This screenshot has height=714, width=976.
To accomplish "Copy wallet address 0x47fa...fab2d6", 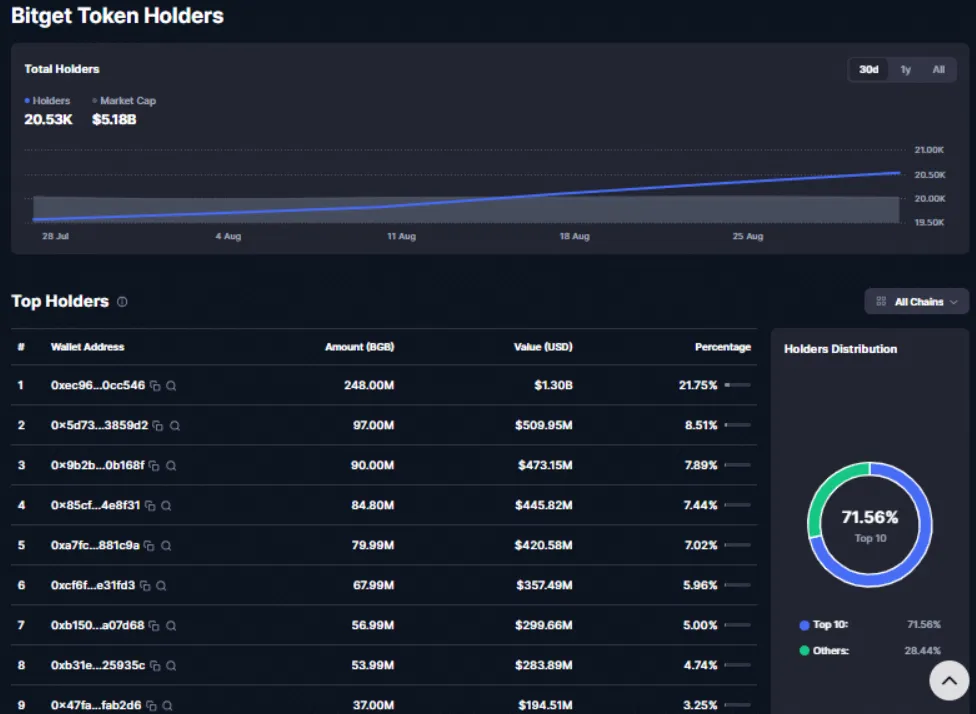I will 151,705.
